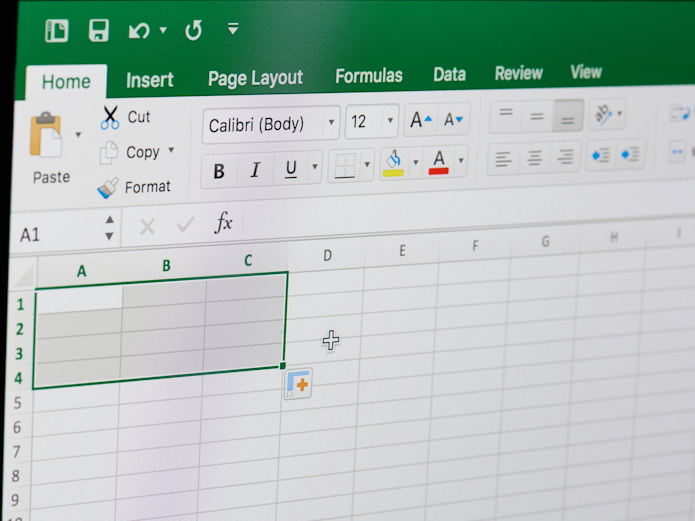Expand the Borders dropdown arrow
This screenshot has width=695, height=521.
(367, 164)
